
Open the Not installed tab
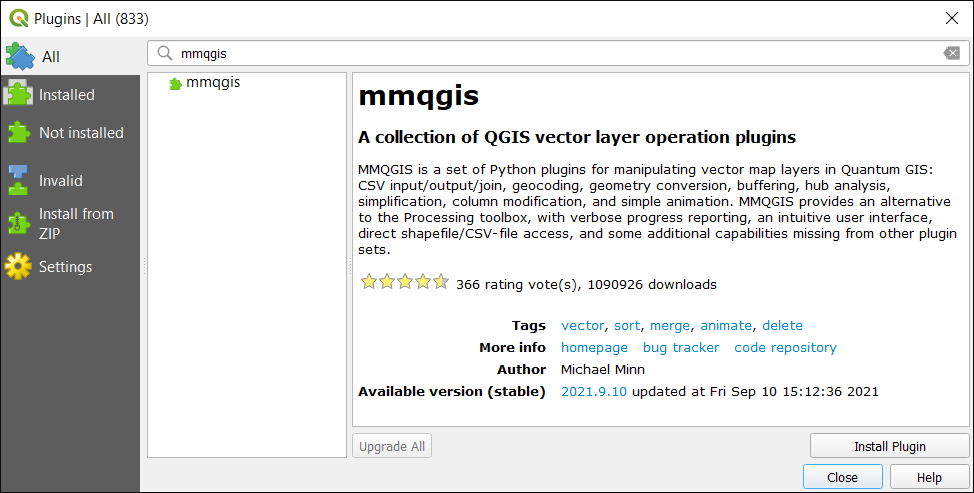coord(70,132)
